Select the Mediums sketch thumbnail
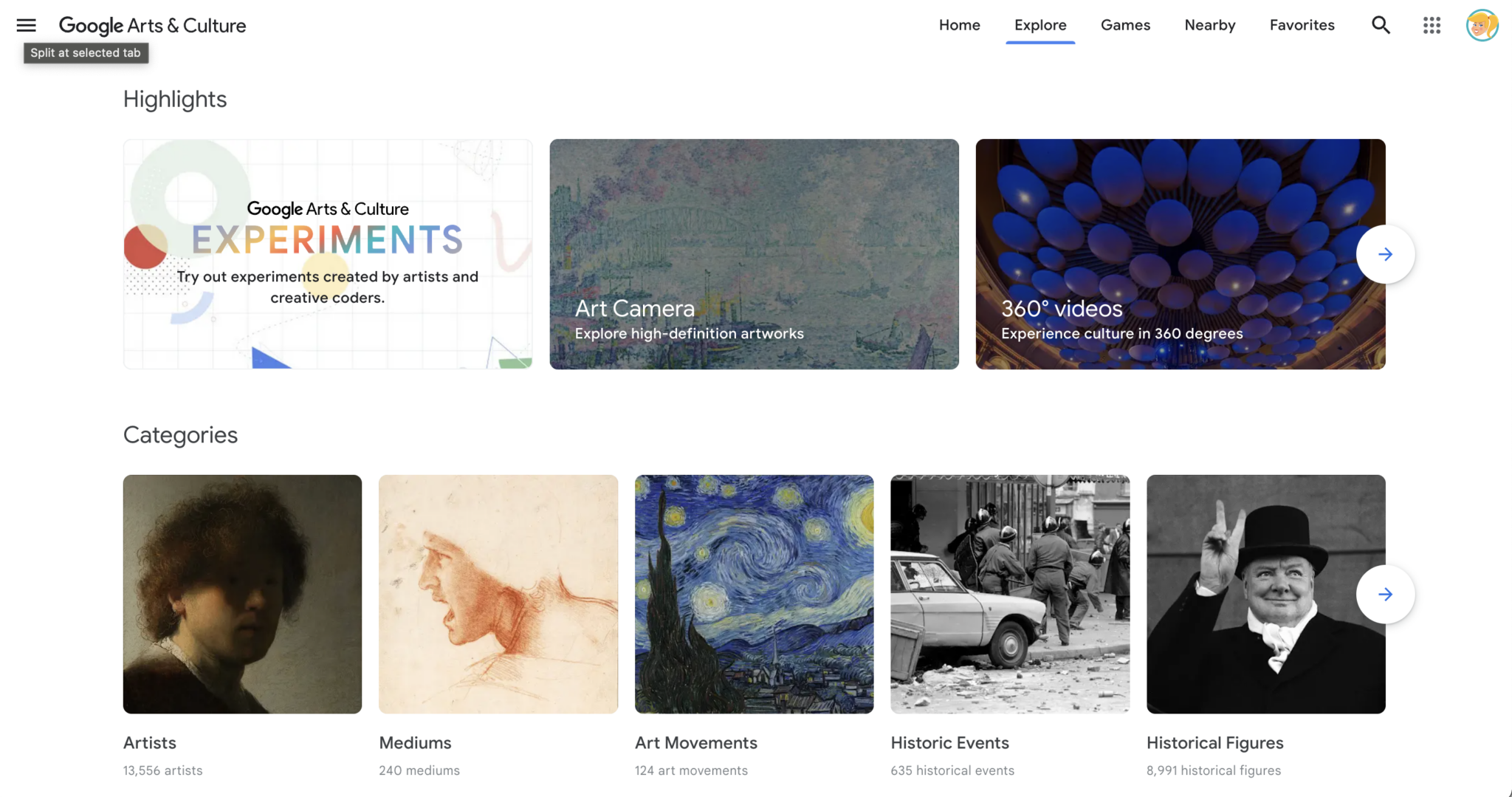The height and width of the screenshot is (797, 1512). (498, 594)
